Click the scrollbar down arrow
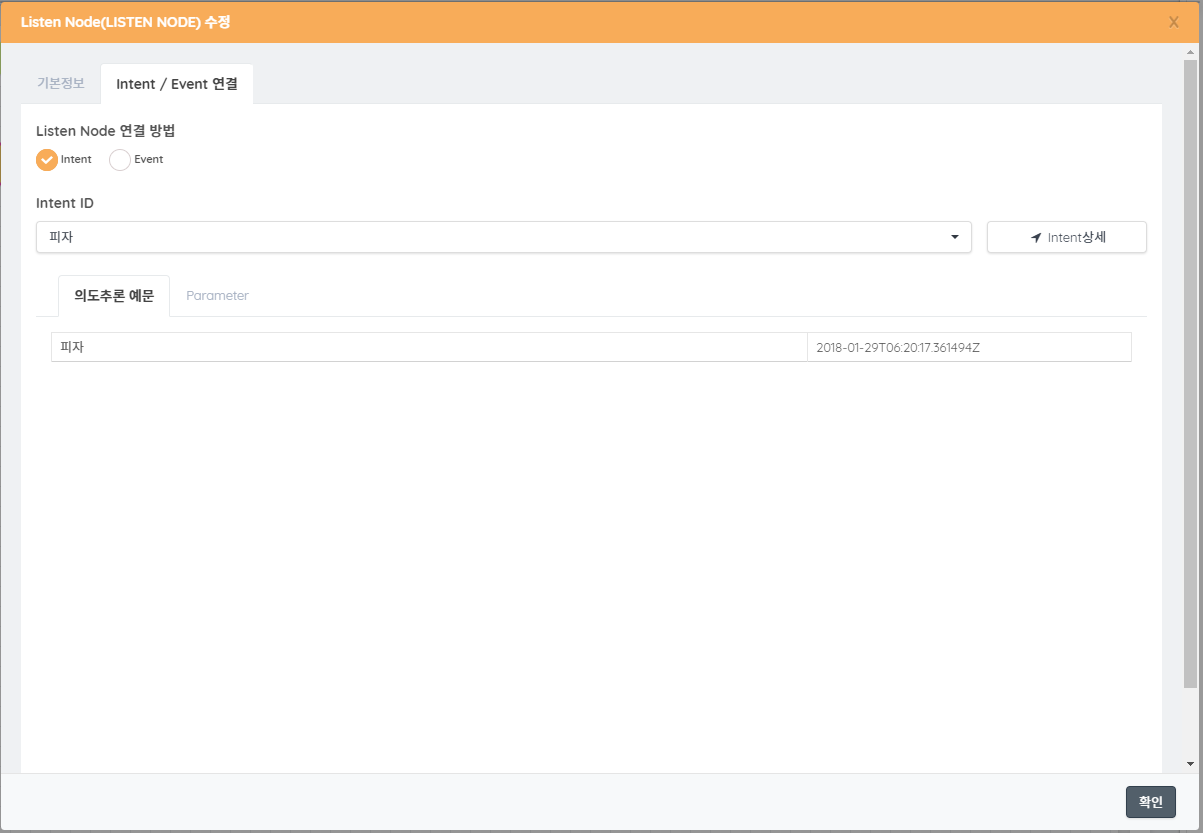The height and width of the screenshot is (833, 1203). [x=1190, y=764]
